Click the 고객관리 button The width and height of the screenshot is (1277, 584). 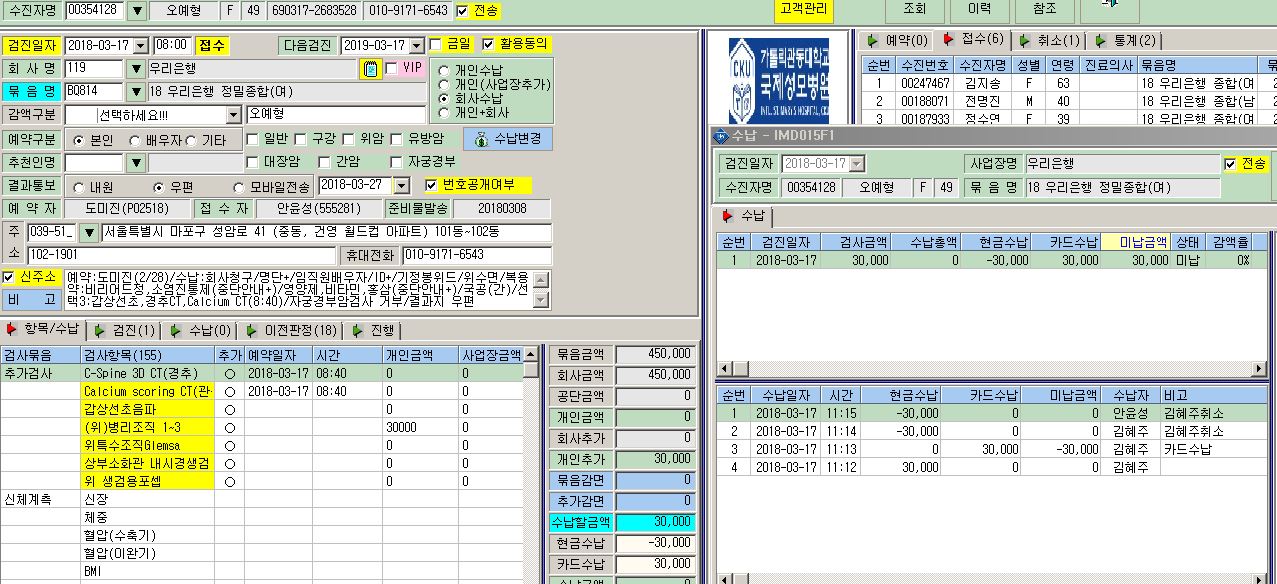[804, 9]
